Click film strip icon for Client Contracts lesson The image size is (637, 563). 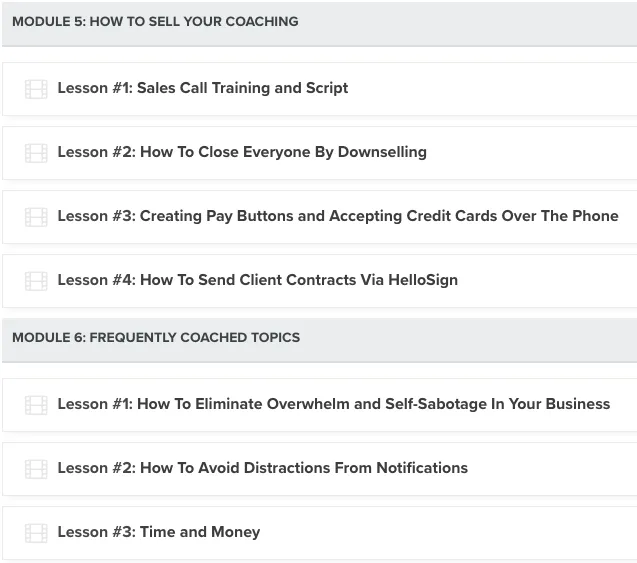tap(36, 281)
